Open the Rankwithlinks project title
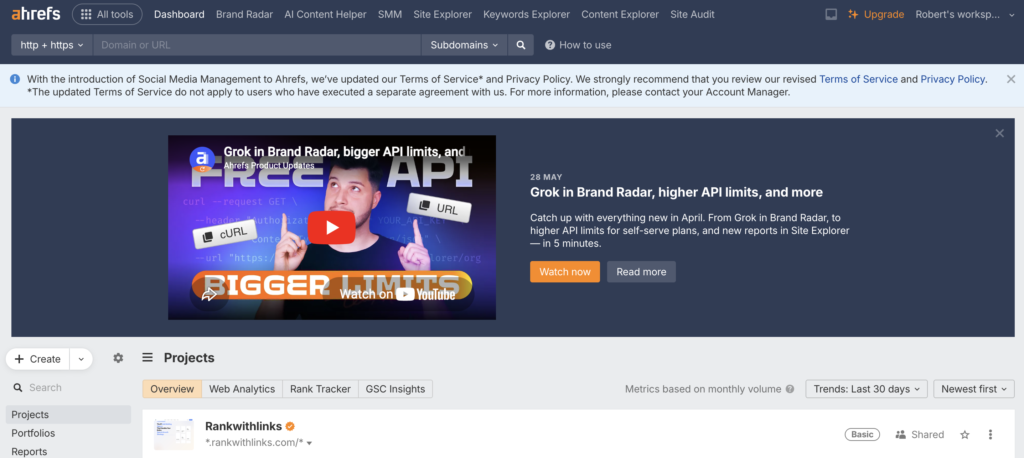This screenshot has width=1024, height=458. 244,426
